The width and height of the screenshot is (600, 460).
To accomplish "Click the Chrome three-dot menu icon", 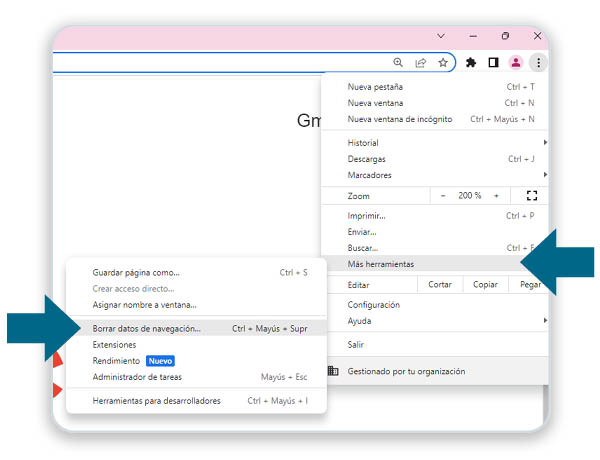I will 538,62.
